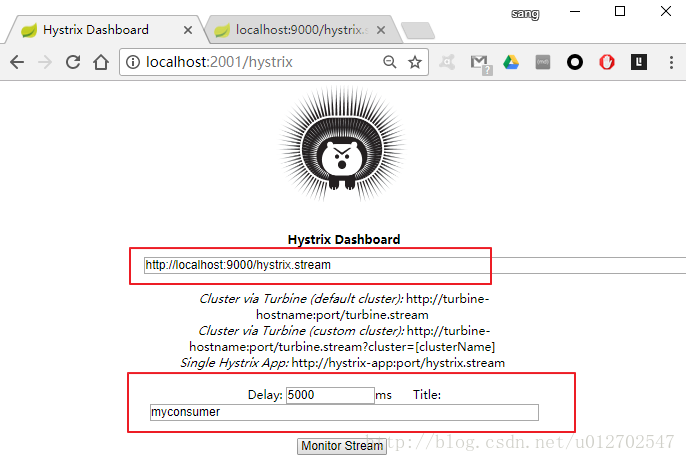Click the sang profile button
686x462 pixels.
(525, 14)
